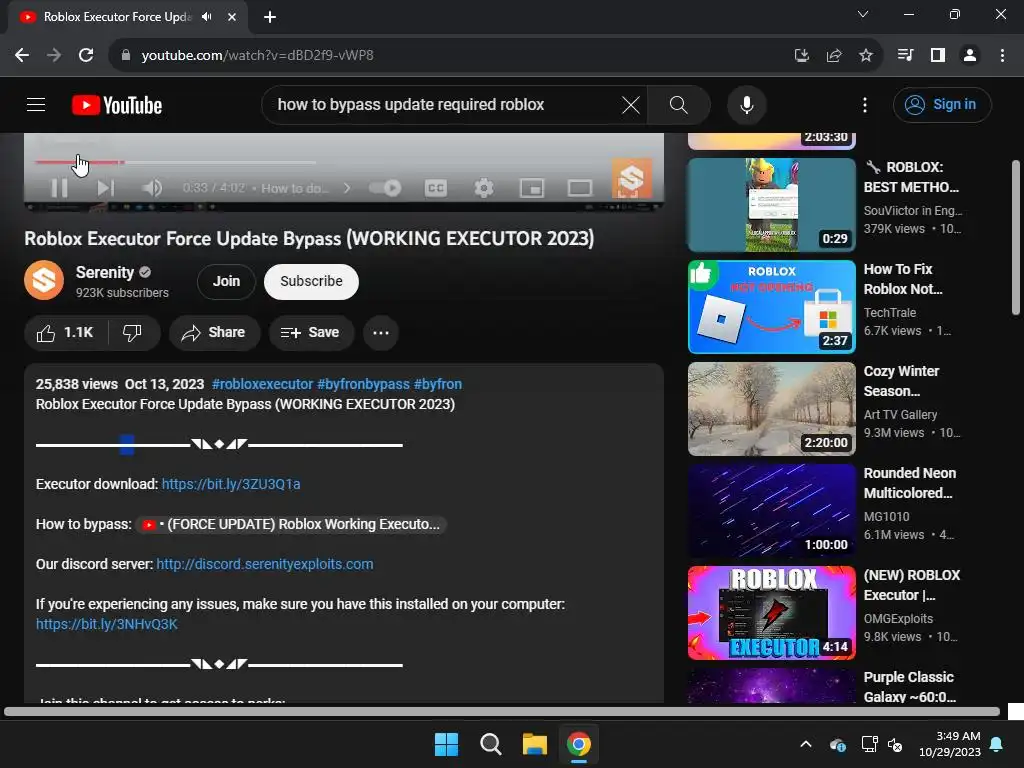Pause the video with the pause button
1024x768 pixels.
[59, 188]
